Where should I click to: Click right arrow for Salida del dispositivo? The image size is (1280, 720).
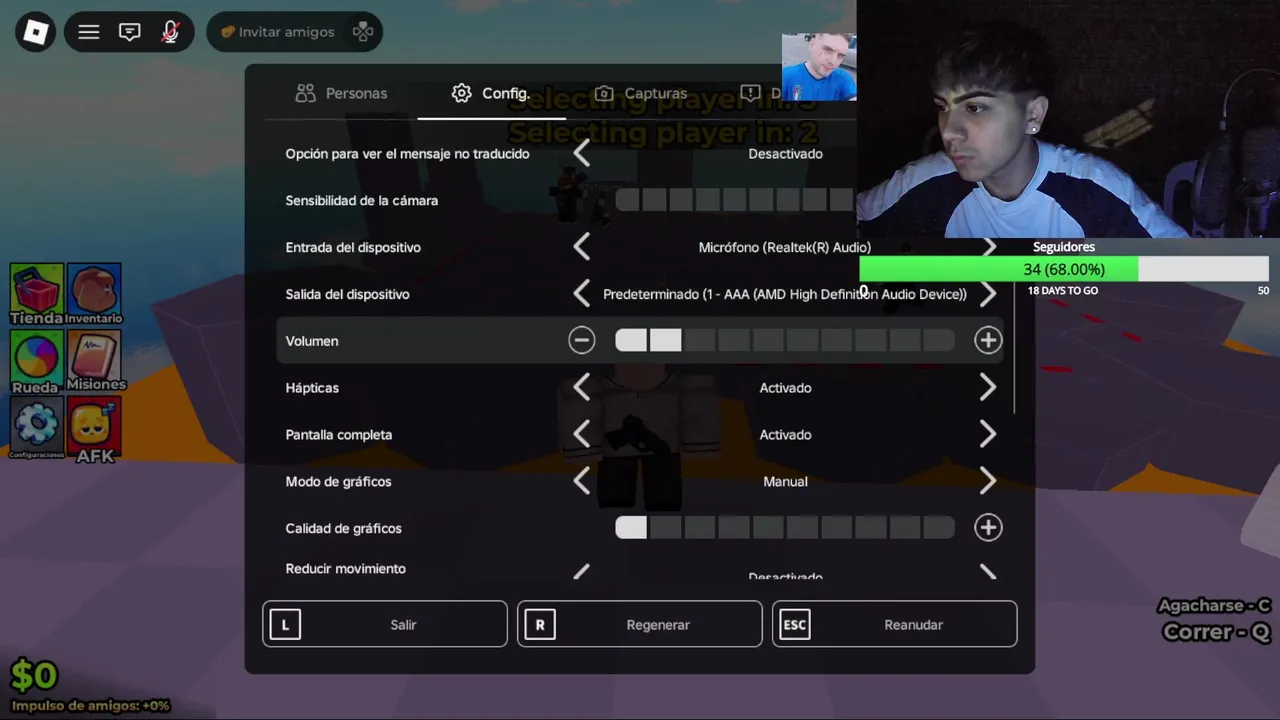(x=988, y=294)
